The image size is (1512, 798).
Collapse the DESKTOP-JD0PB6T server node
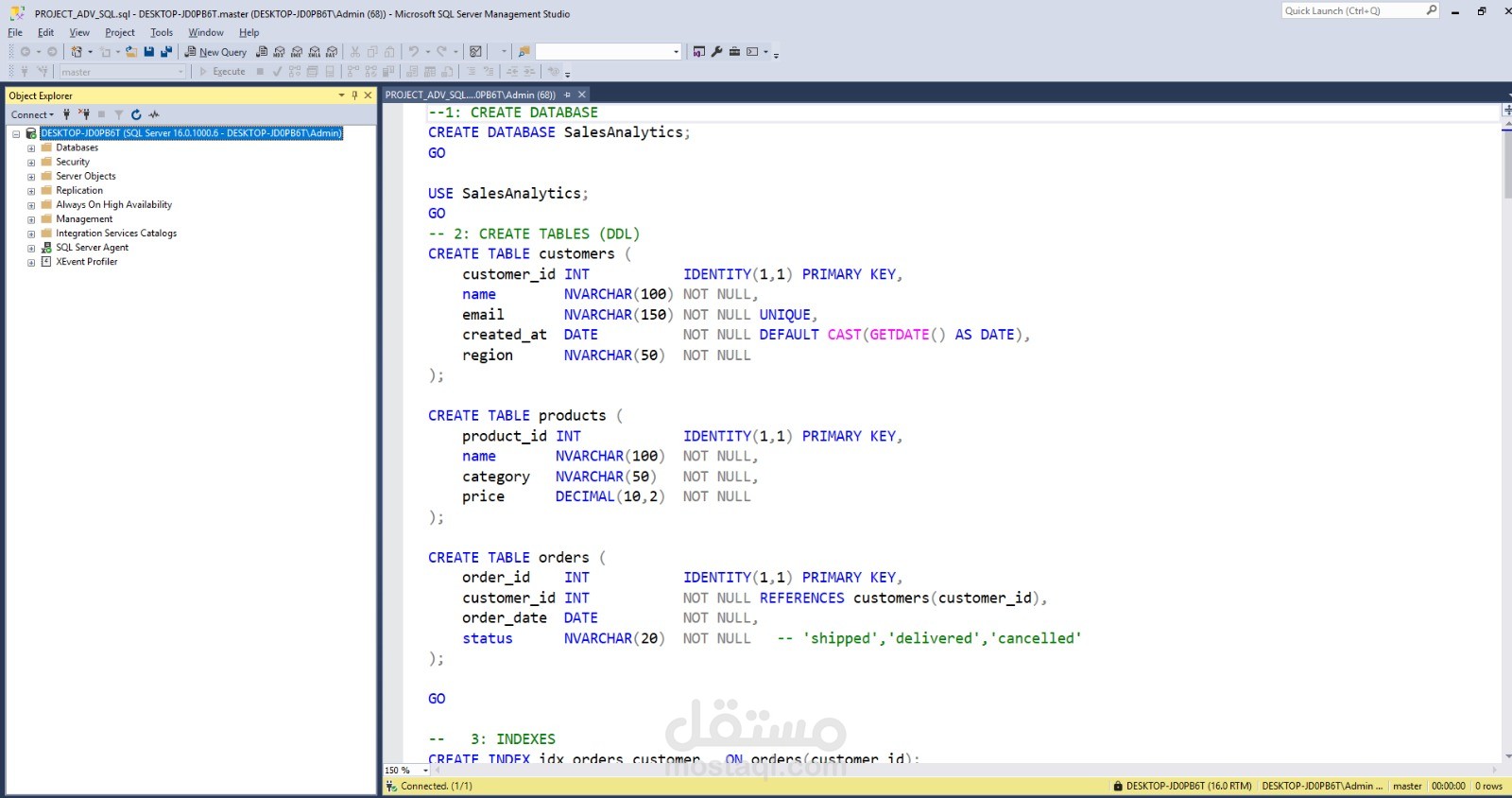[16, 134]
